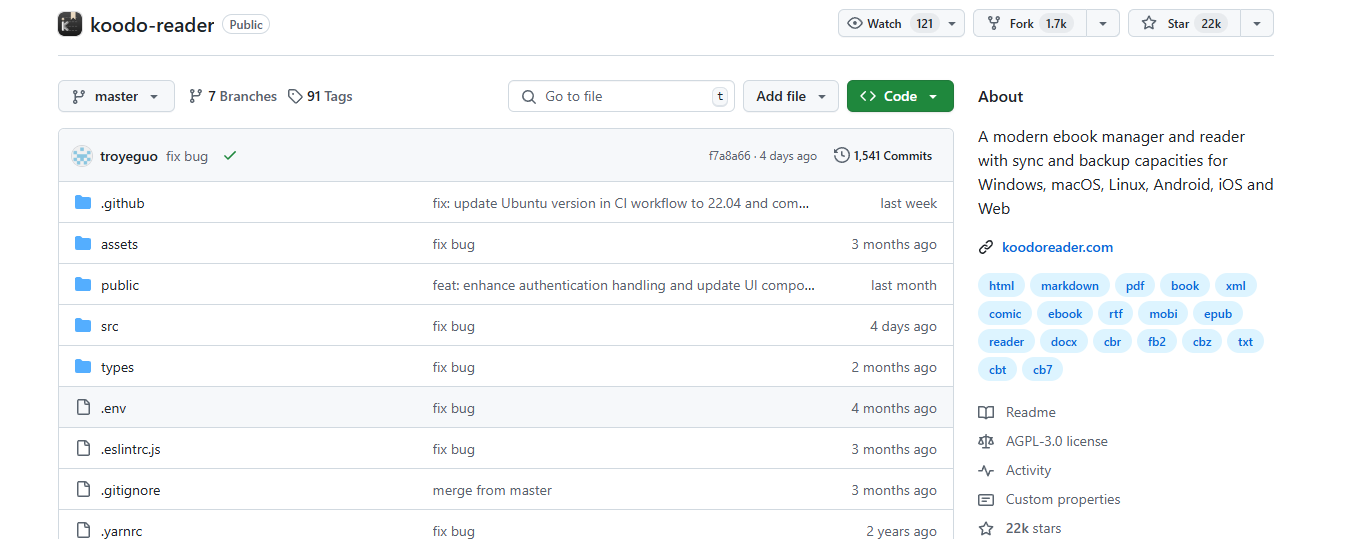The image size is (1358, 539).
Task: Open the public folder
Action: click(120, 285)
